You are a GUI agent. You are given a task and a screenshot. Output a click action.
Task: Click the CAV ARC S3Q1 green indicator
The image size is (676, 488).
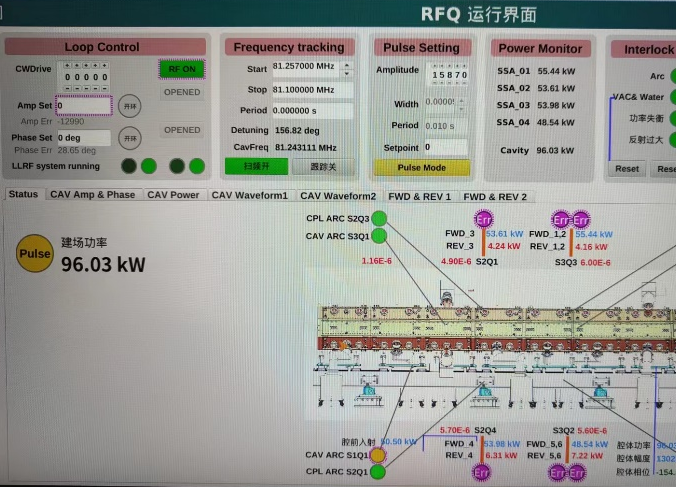[x=379, y=237]
